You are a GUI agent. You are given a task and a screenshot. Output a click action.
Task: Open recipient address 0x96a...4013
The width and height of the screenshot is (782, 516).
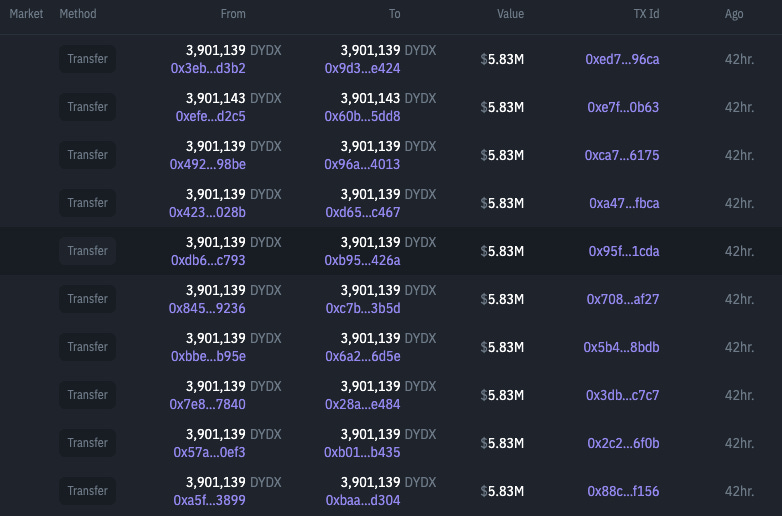362,164
